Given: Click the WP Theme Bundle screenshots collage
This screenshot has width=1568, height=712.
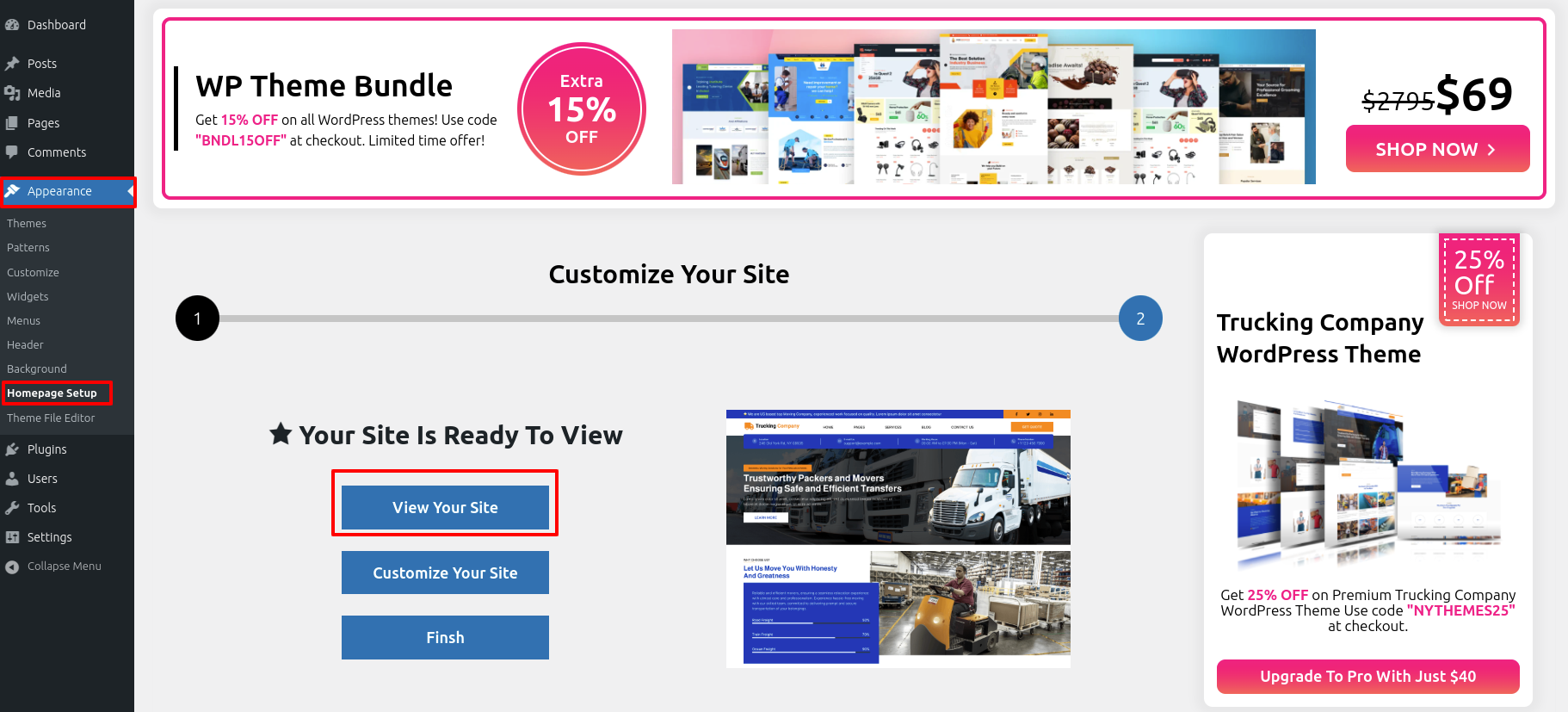Looking at the screenshot, I should (993, 107).
